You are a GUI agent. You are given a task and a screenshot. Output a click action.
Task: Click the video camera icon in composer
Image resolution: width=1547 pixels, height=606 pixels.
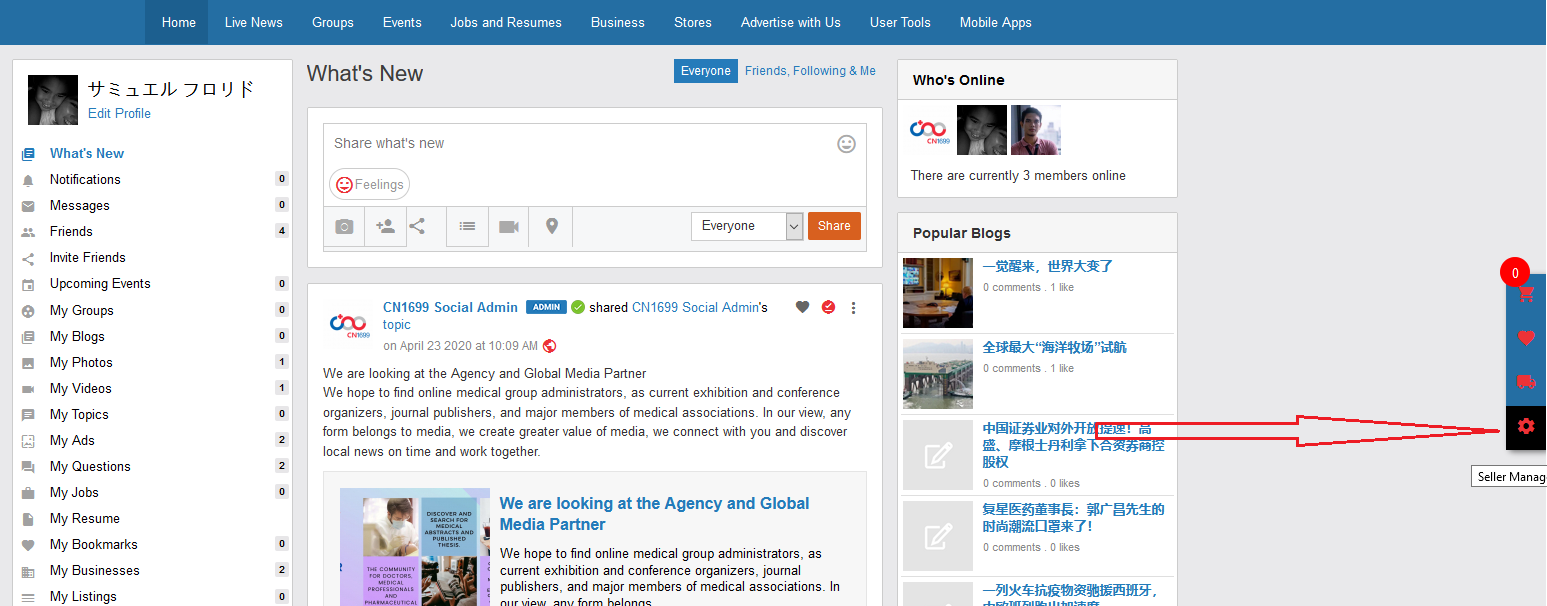click(x=509, y=227)
